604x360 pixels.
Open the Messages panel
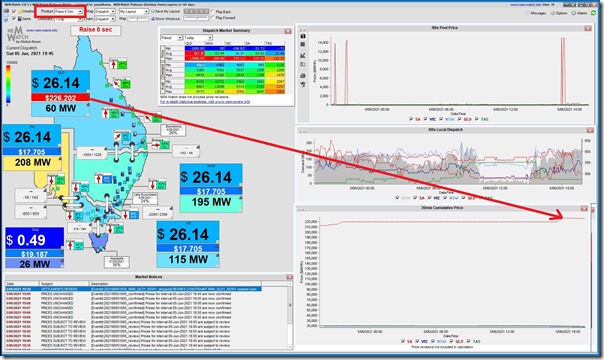click(536, 13)
